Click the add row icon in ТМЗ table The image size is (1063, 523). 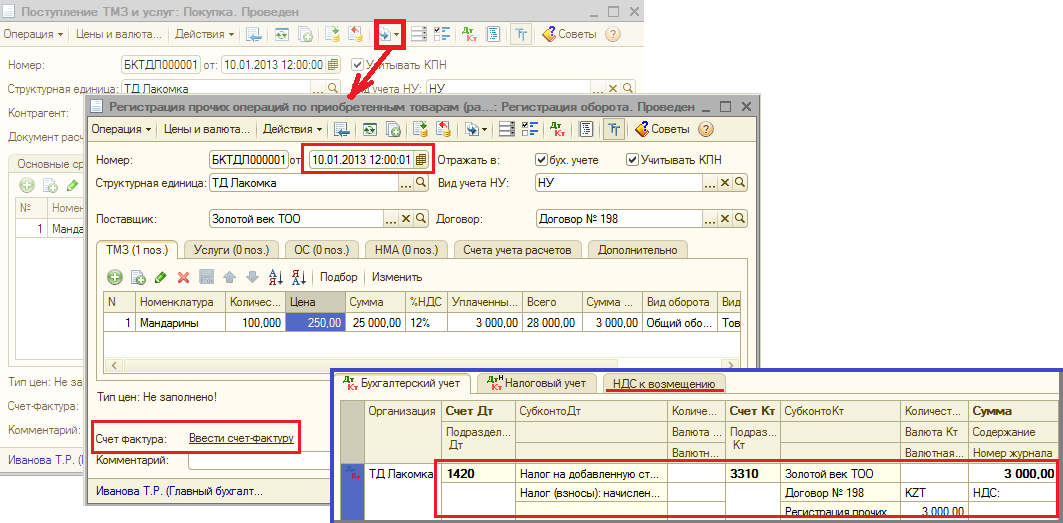(115, 277)
